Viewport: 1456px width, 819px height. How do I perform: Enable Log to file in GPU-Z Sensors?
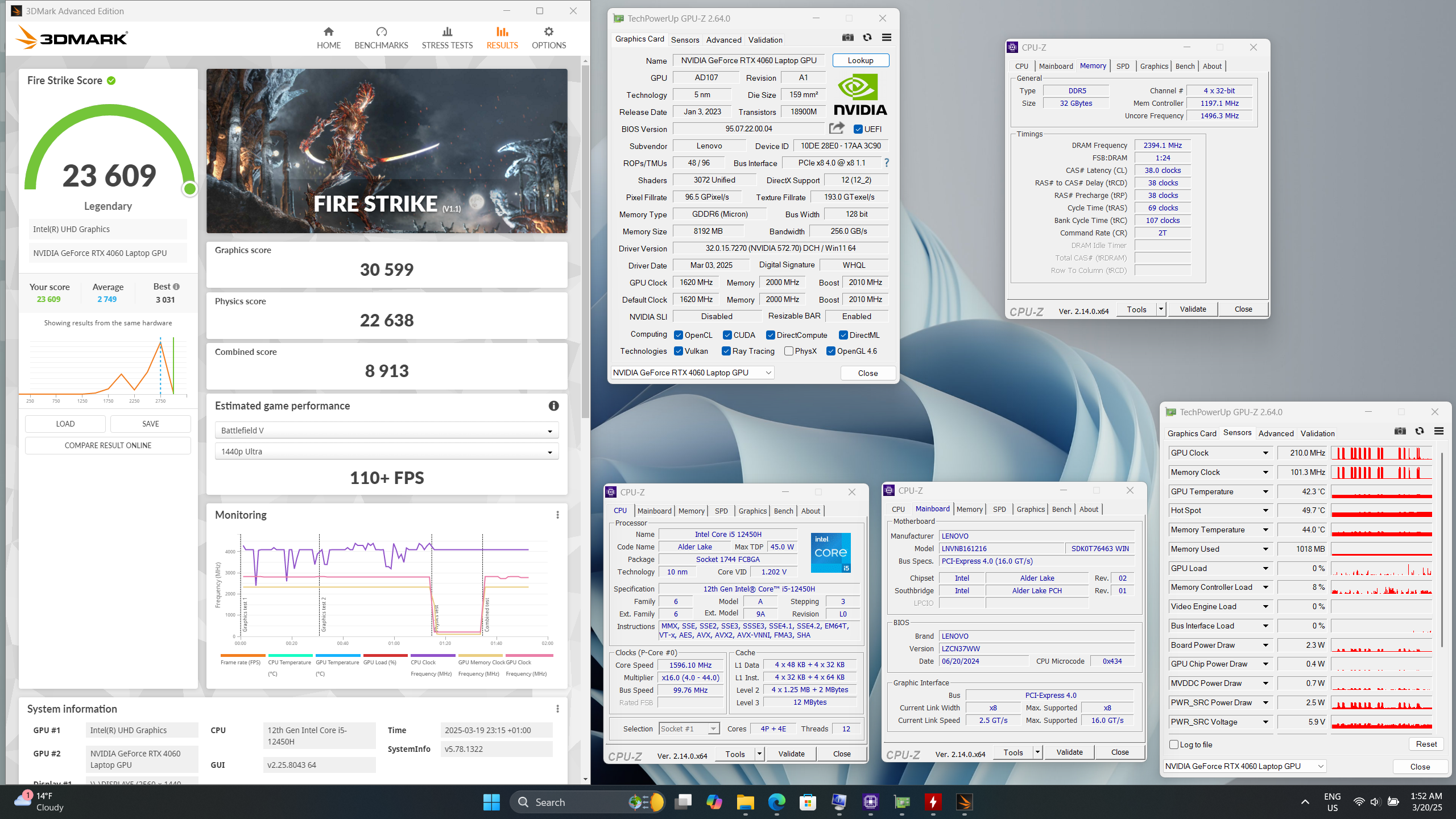point(1173,744)
